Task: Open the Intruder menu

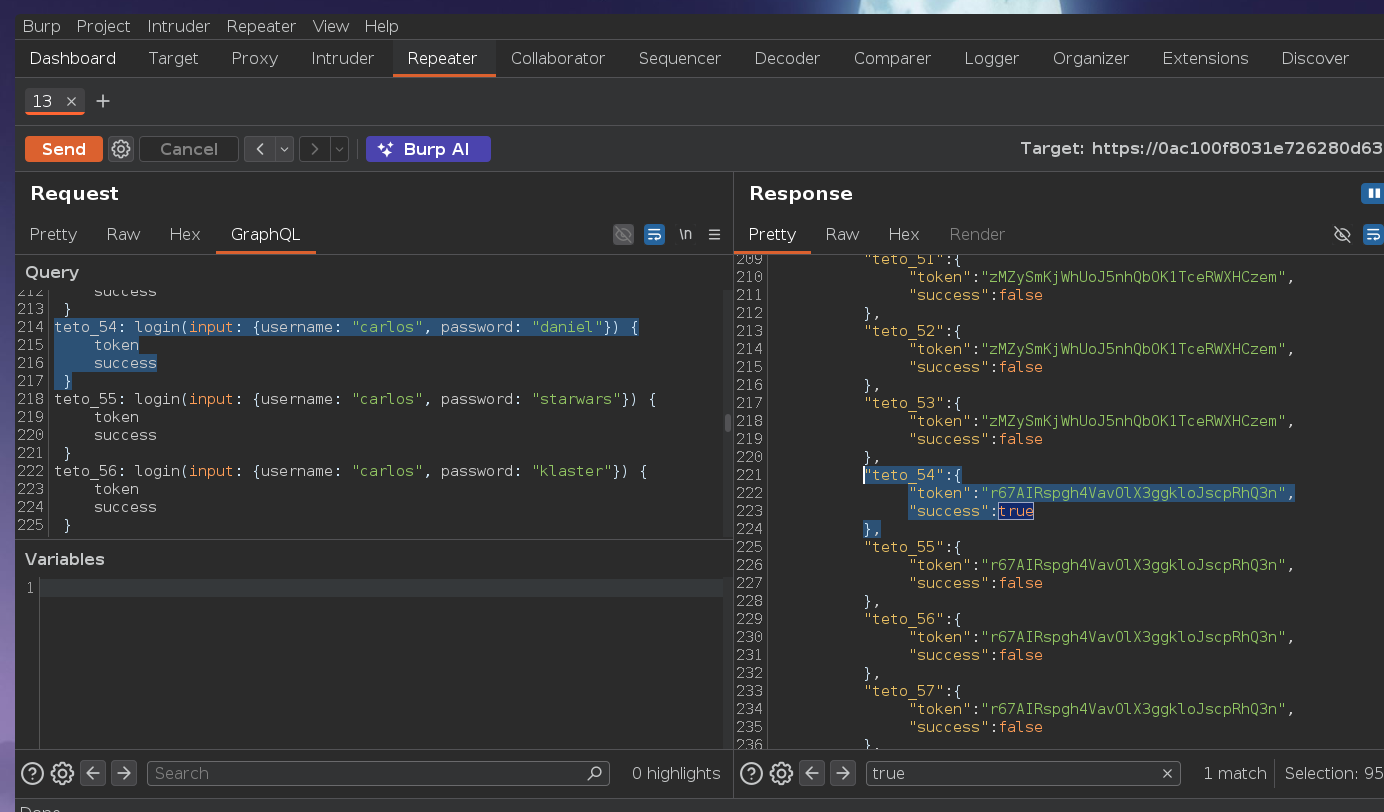Action: click(179, 26)
